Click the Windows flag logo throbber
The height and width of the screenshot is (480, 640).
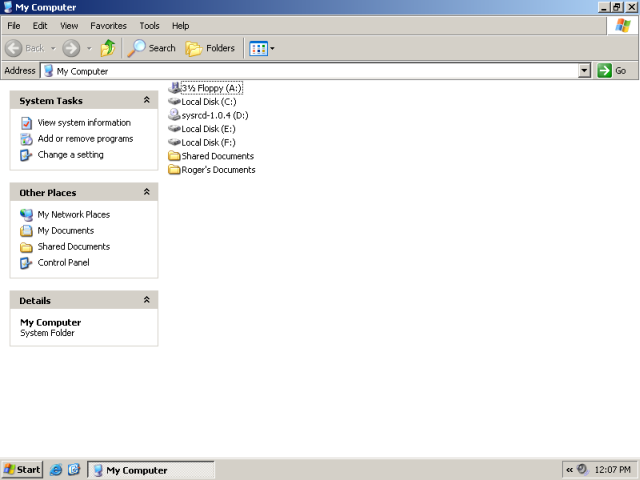click(x=622, y=25)
